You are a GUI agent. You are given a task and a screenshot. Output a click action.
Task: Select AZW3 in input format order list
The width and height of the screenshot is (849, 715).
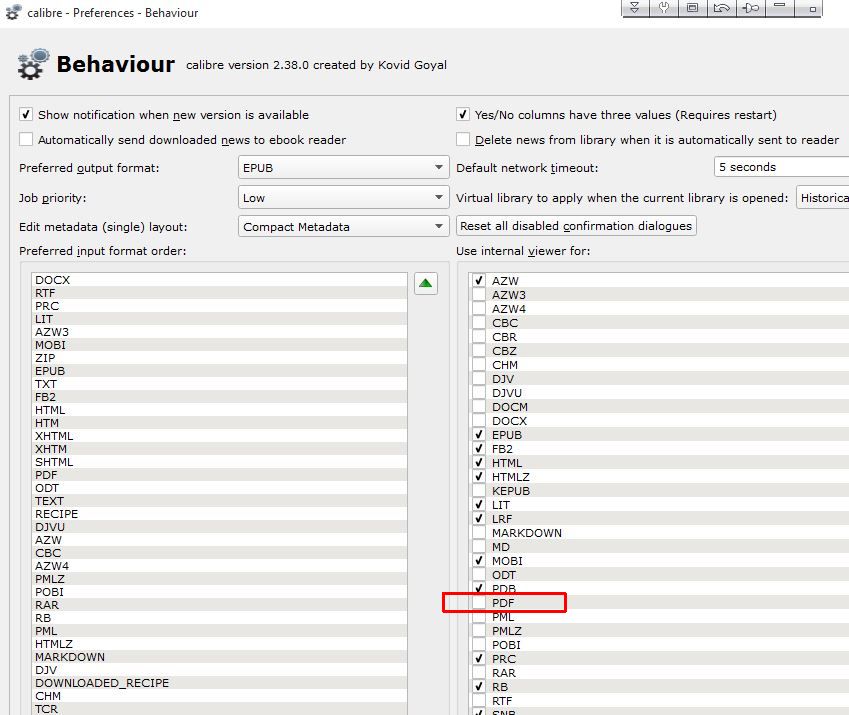pyautogui.click(x=219, y=332)
